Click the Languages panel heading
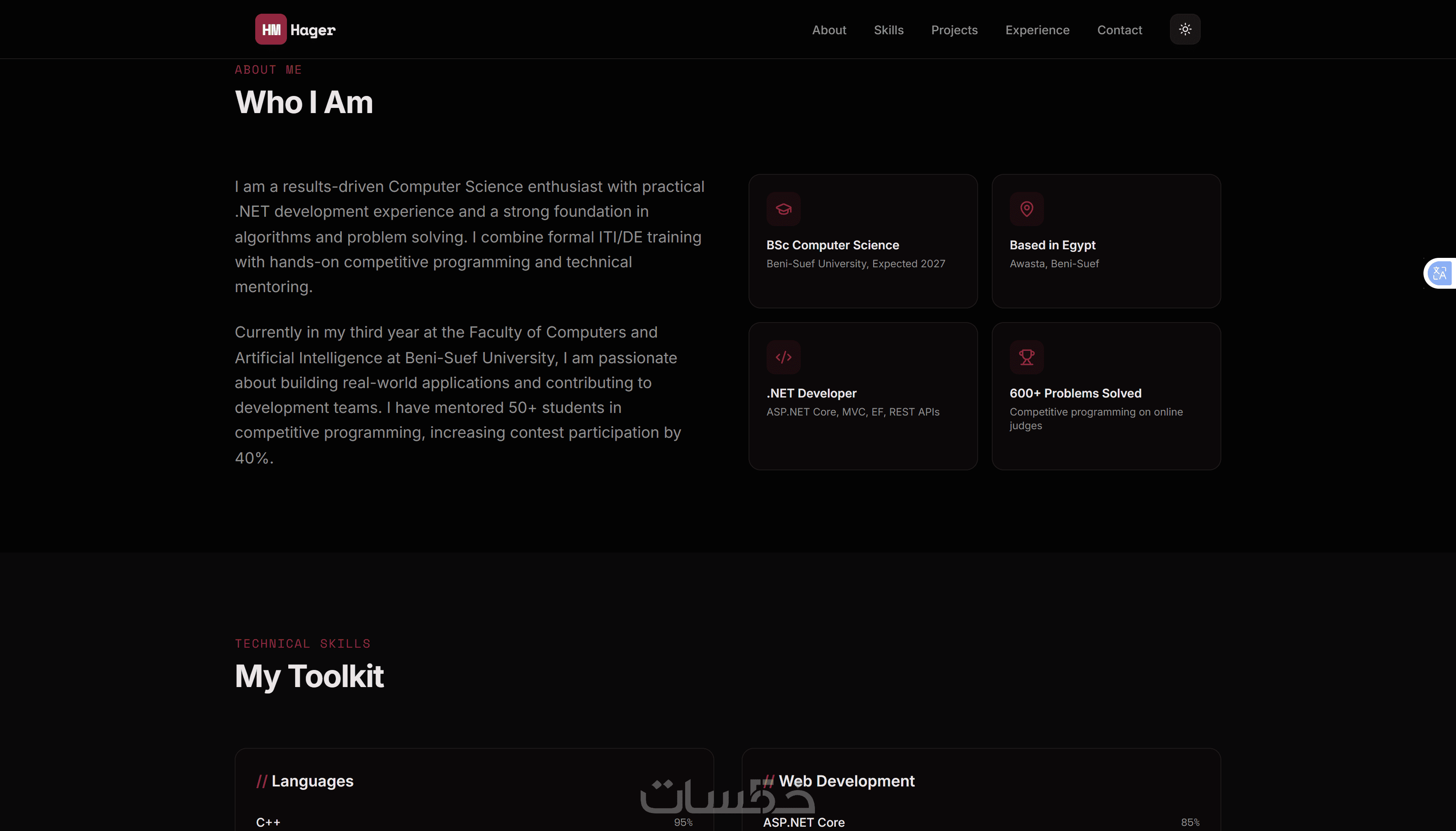The width and height of the screenshot is (1456, 831). (312, 781)
